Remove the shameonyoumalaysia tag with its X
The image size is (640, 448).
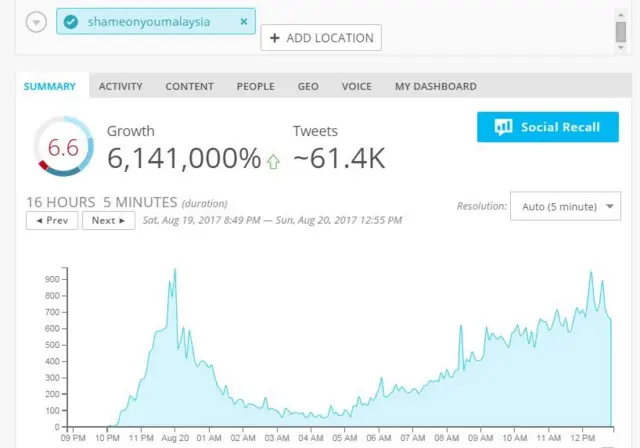(x=243, y=21)
